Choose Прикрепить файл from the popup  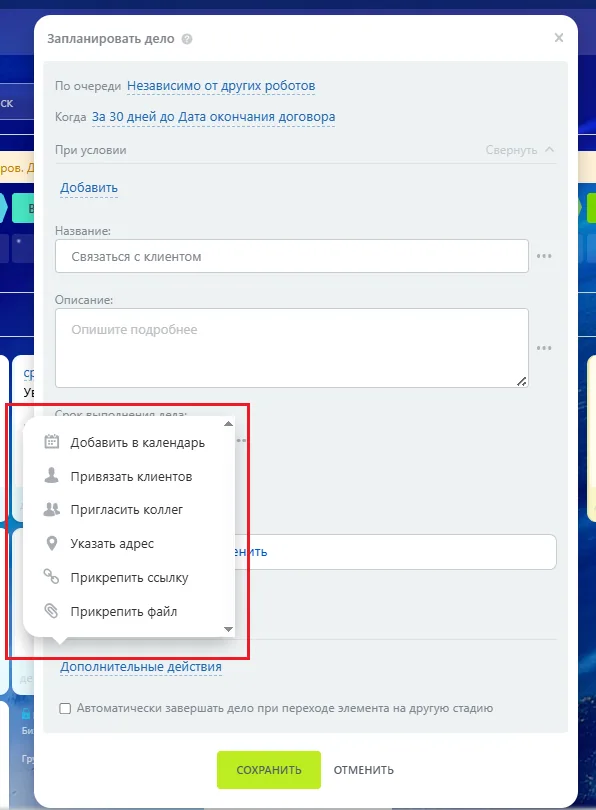pyautogui.click(x=124, y=612)
